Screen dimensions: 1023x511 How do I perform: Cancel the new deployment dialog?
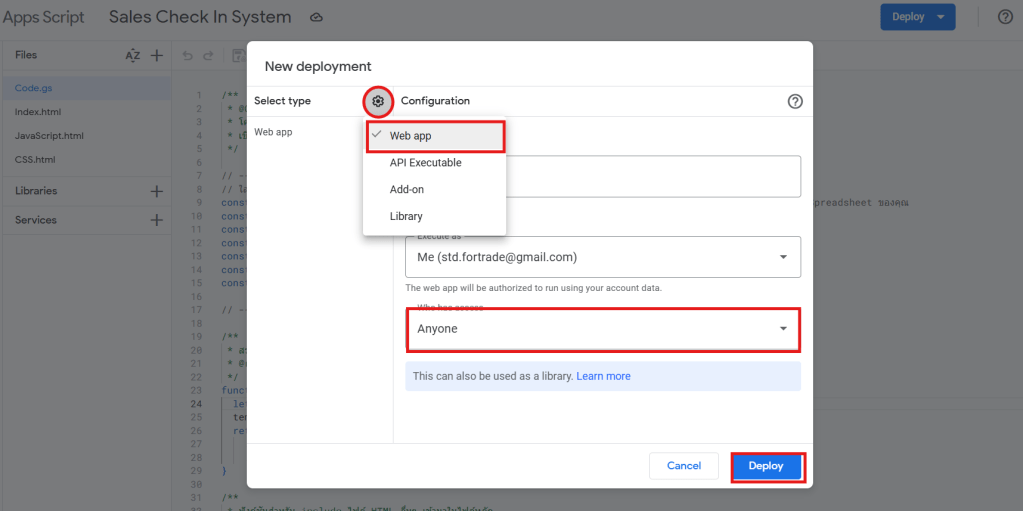click(684, 466)
